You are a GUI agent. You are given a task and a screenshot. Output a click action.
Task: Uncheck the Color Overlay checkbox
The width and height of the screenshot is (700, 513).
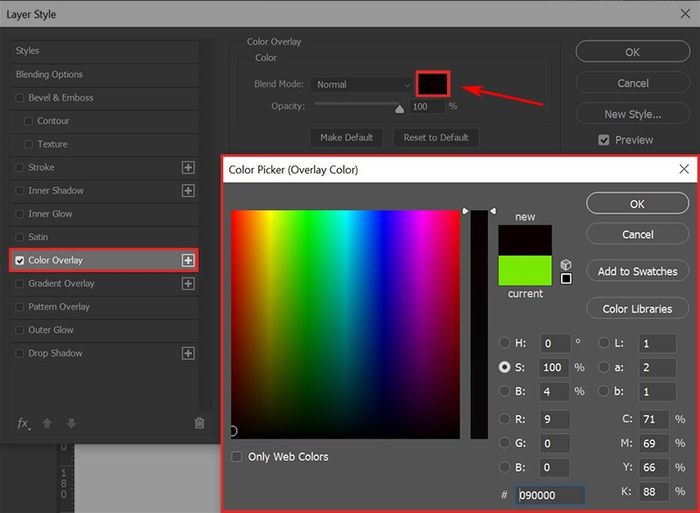pos(20,260)
